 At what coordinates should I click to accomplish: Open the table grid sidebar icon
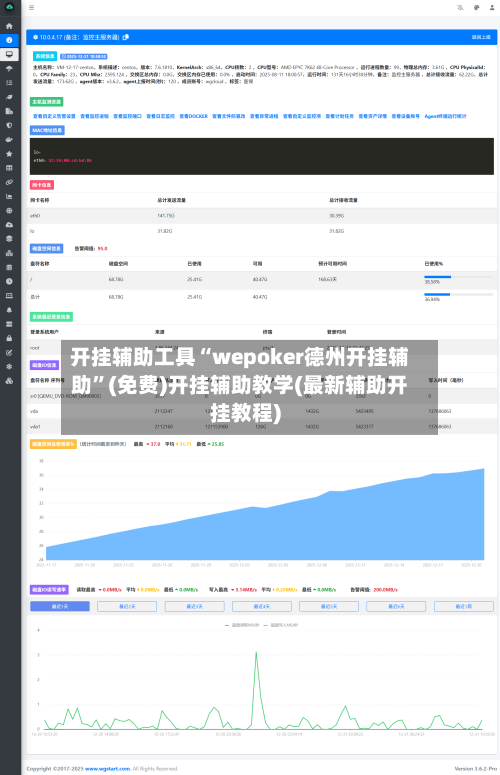point(9,168)
